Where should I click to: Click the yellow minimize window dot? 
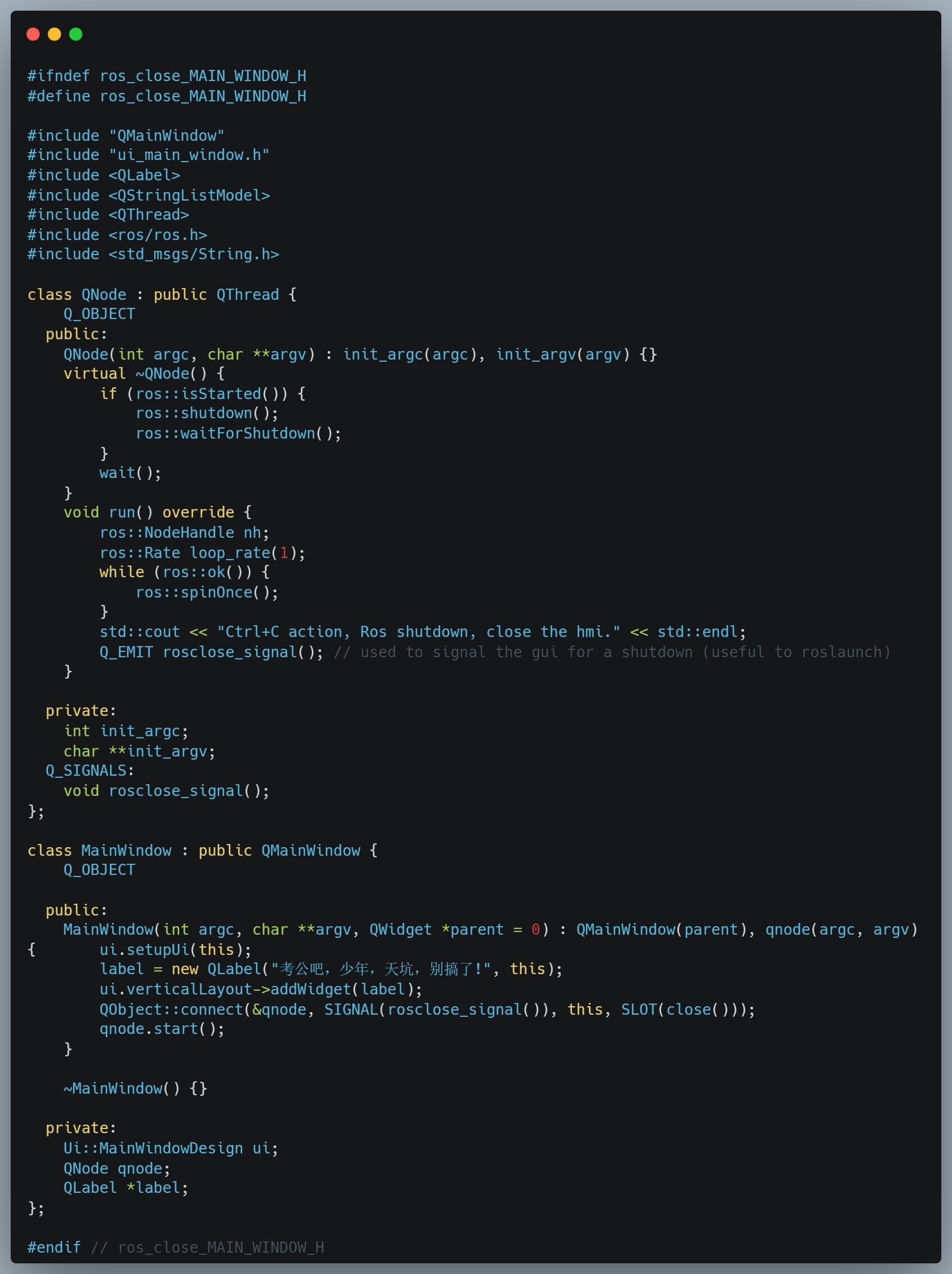[x=55, y=35]
